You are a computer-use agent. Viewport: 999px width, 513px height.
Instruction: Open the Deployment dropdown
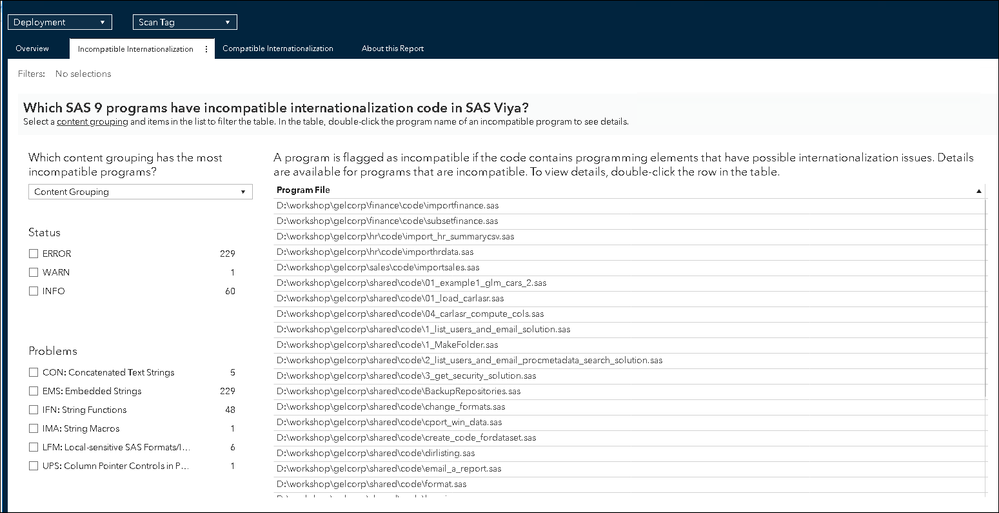click(x=61, y=22)
